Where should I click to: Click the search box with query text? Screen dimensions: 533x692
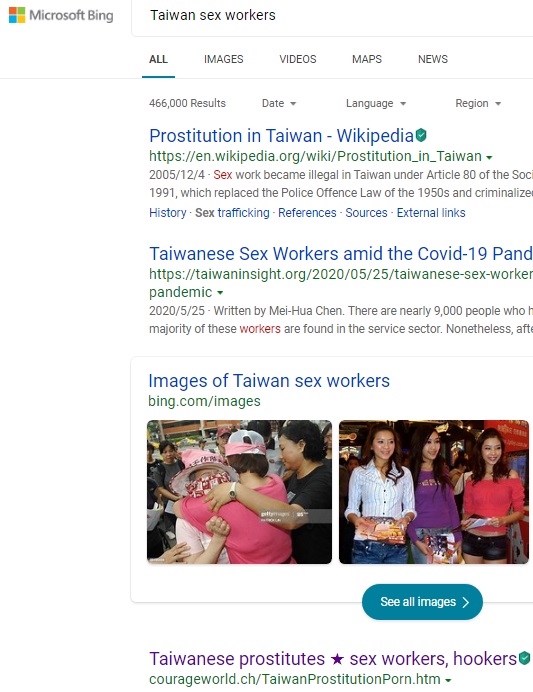pyautogui.click(x=332, y=17)
